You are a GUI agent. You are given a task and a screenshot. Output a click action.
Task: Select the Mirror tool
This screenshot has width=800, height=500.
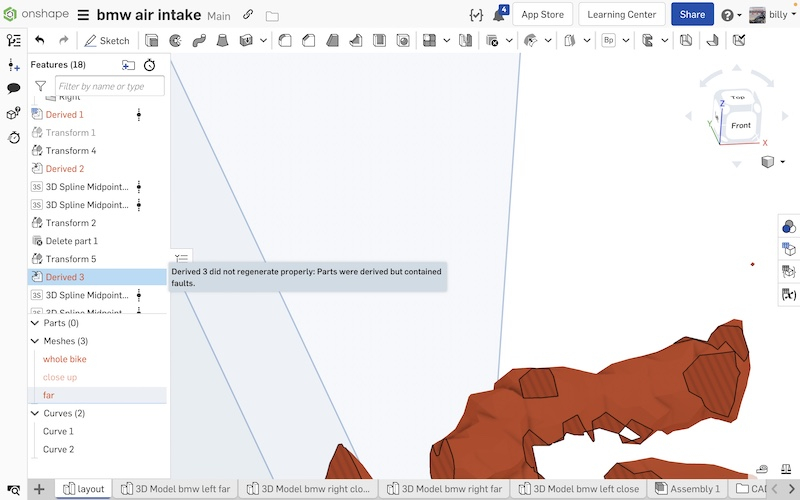click(x=465, y=40)
